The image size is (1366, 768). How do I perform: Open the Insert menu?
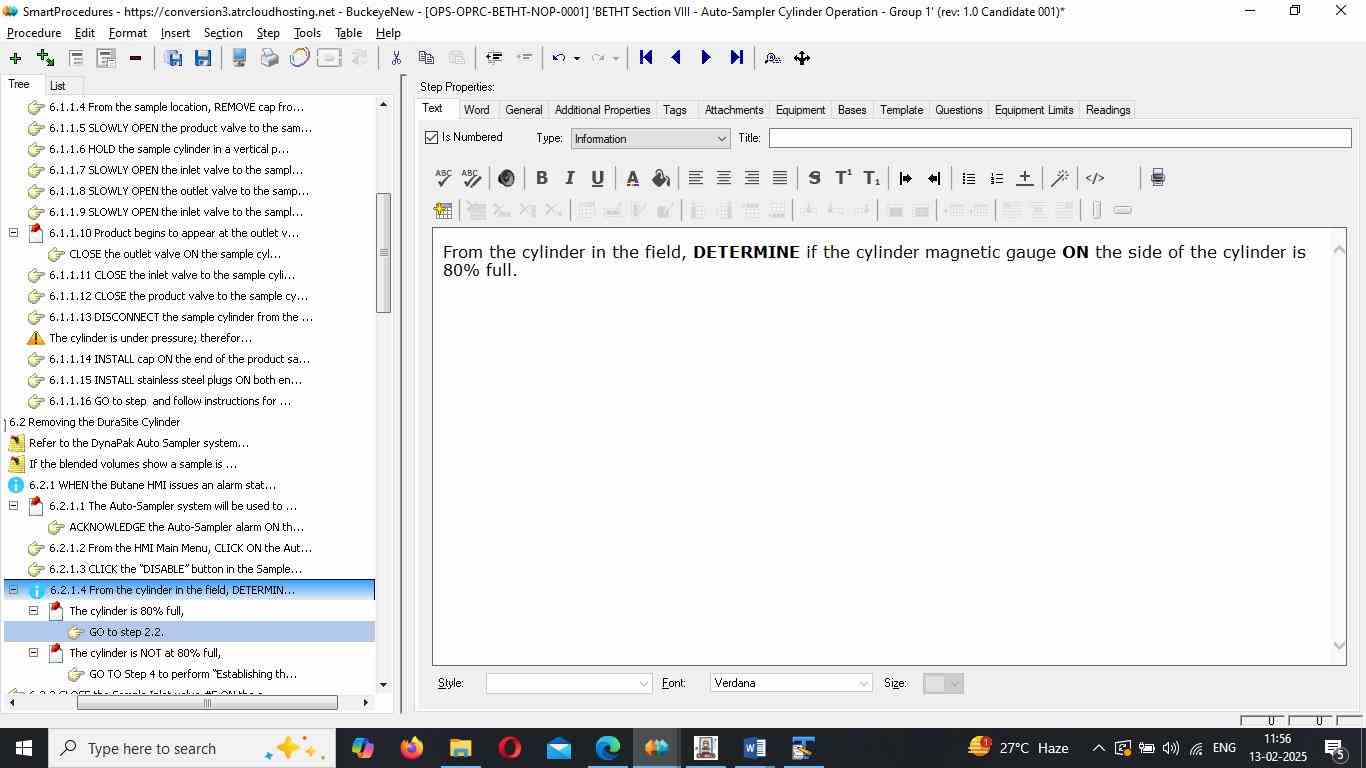(x=175, y=33)
